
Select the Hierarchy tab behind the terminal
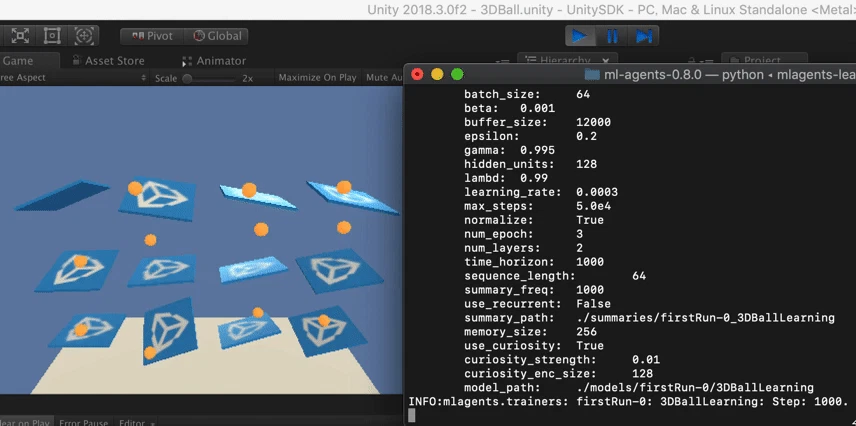pyautogui.click(x=567, y=59)
